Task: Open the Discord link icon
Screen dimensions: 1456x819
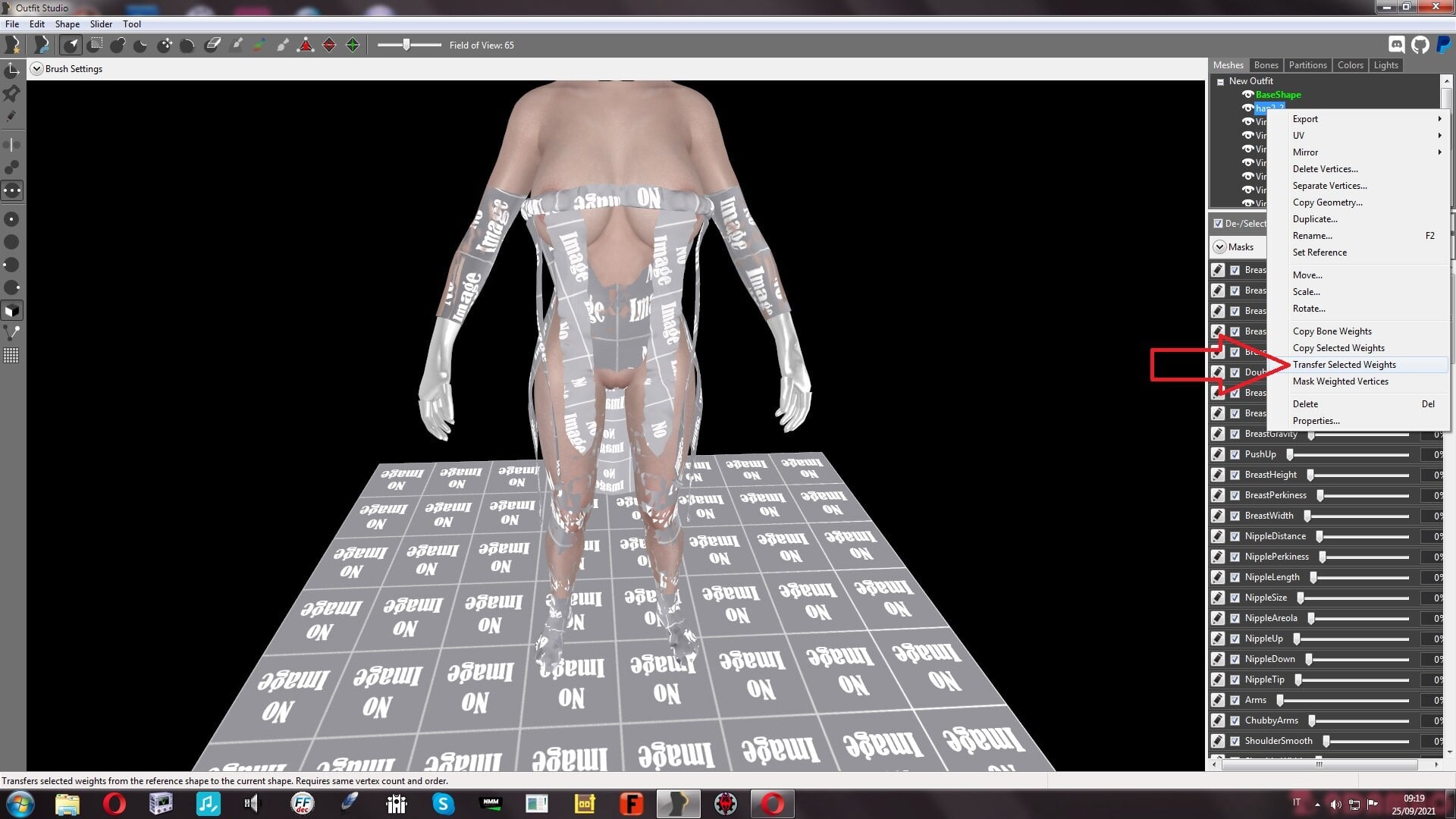Action: tap(1396, 45)
